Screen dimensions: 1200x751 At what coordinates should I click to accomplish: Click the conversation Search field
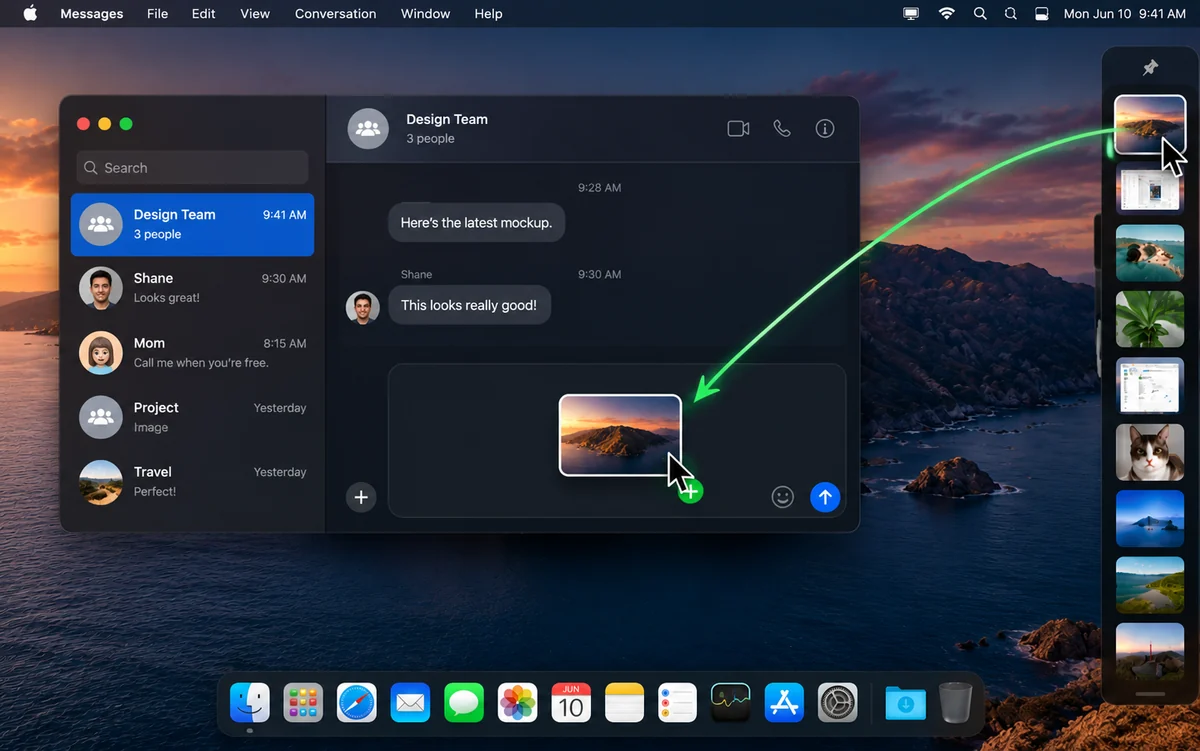[192, 168]
